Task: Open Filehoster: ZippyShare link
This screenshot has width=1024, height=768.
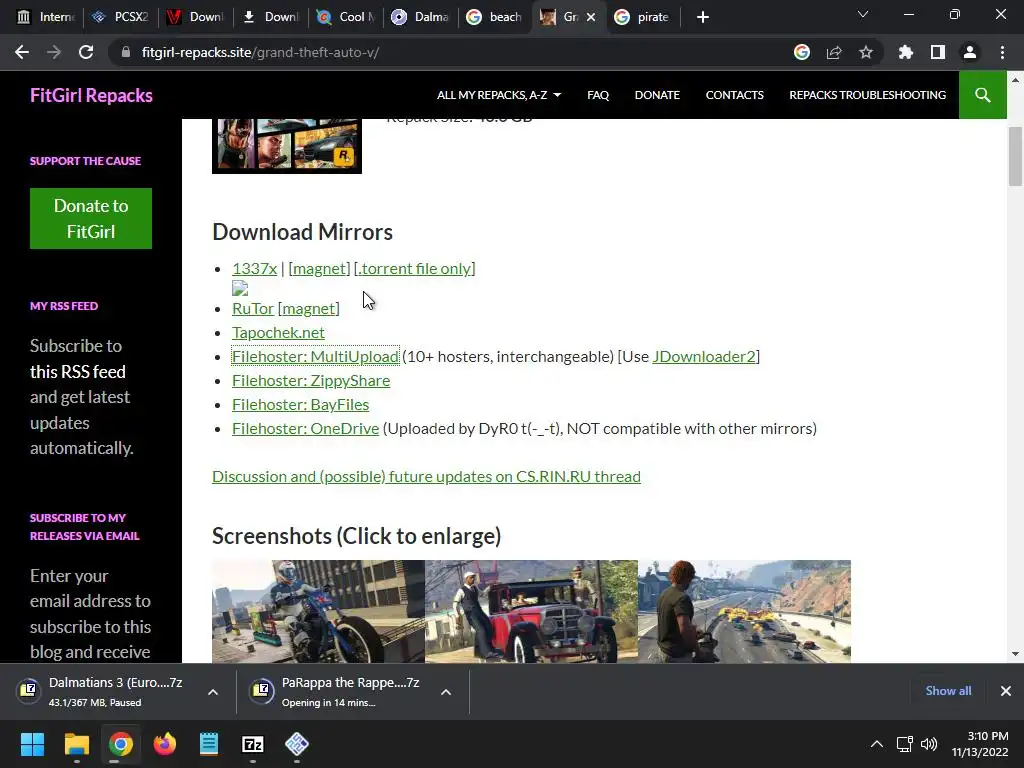Action: 311,381
